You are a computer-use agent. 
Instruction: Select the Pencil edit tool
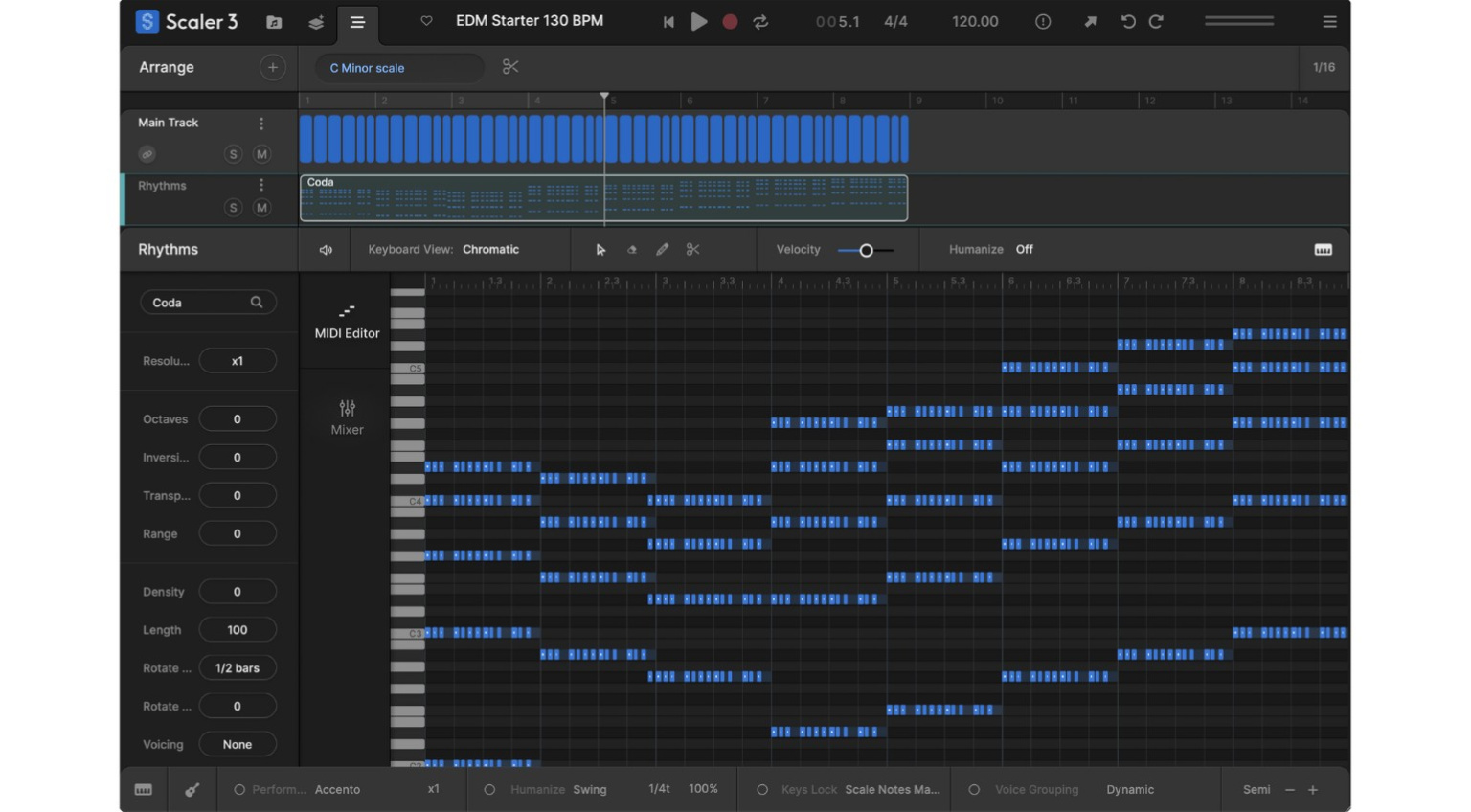(662, 249)
